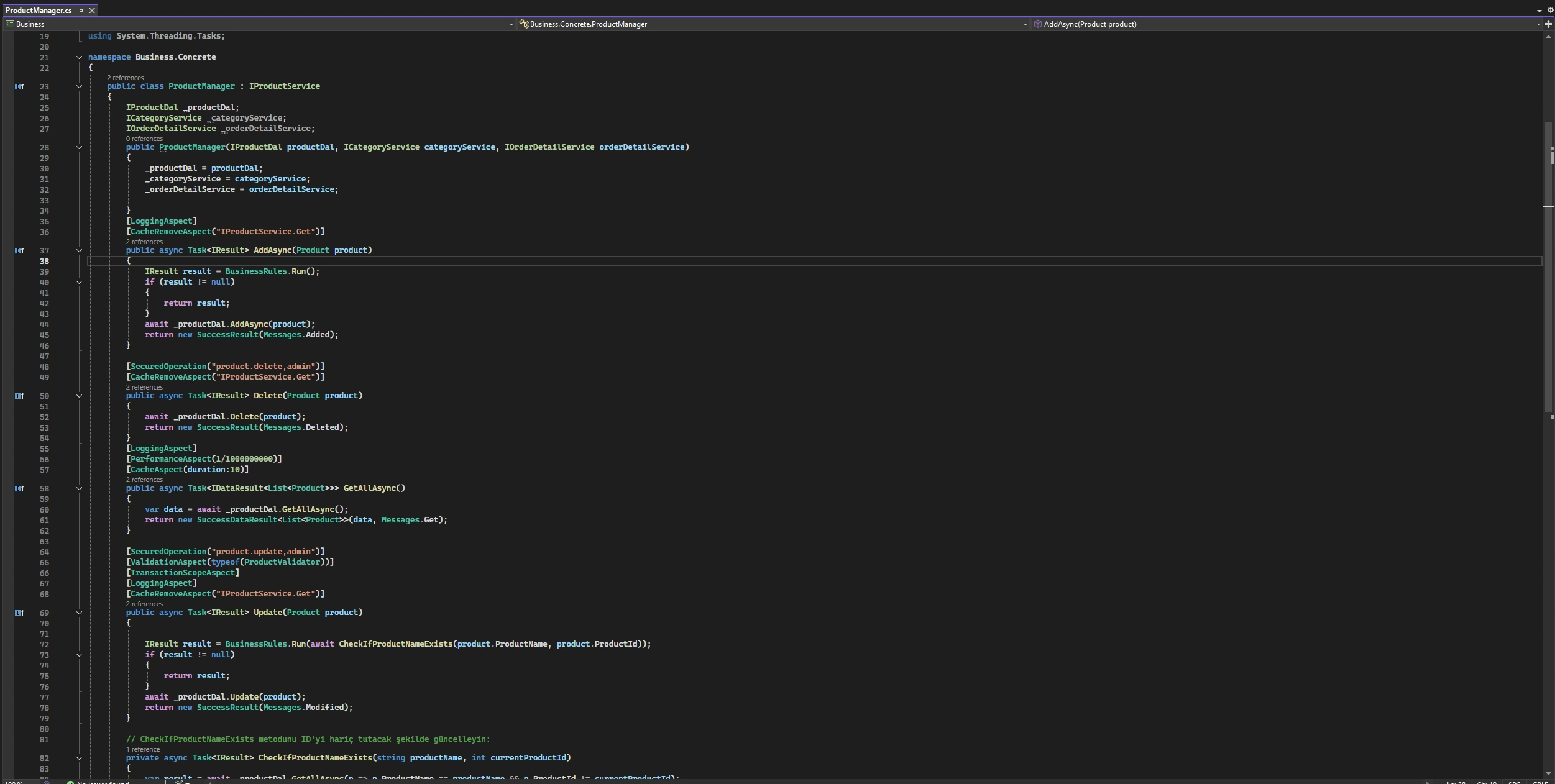
Task: Open the Business.Concrete.ProductManager type dropdown
Action: (x=1025, y=24)
